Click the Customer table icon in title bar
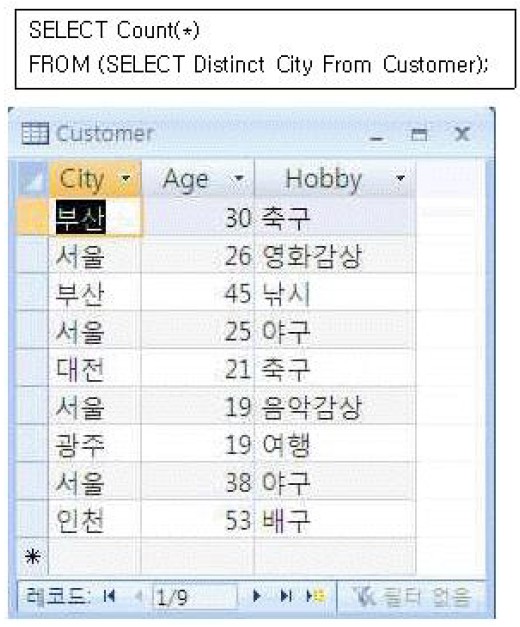 point(35,134)
